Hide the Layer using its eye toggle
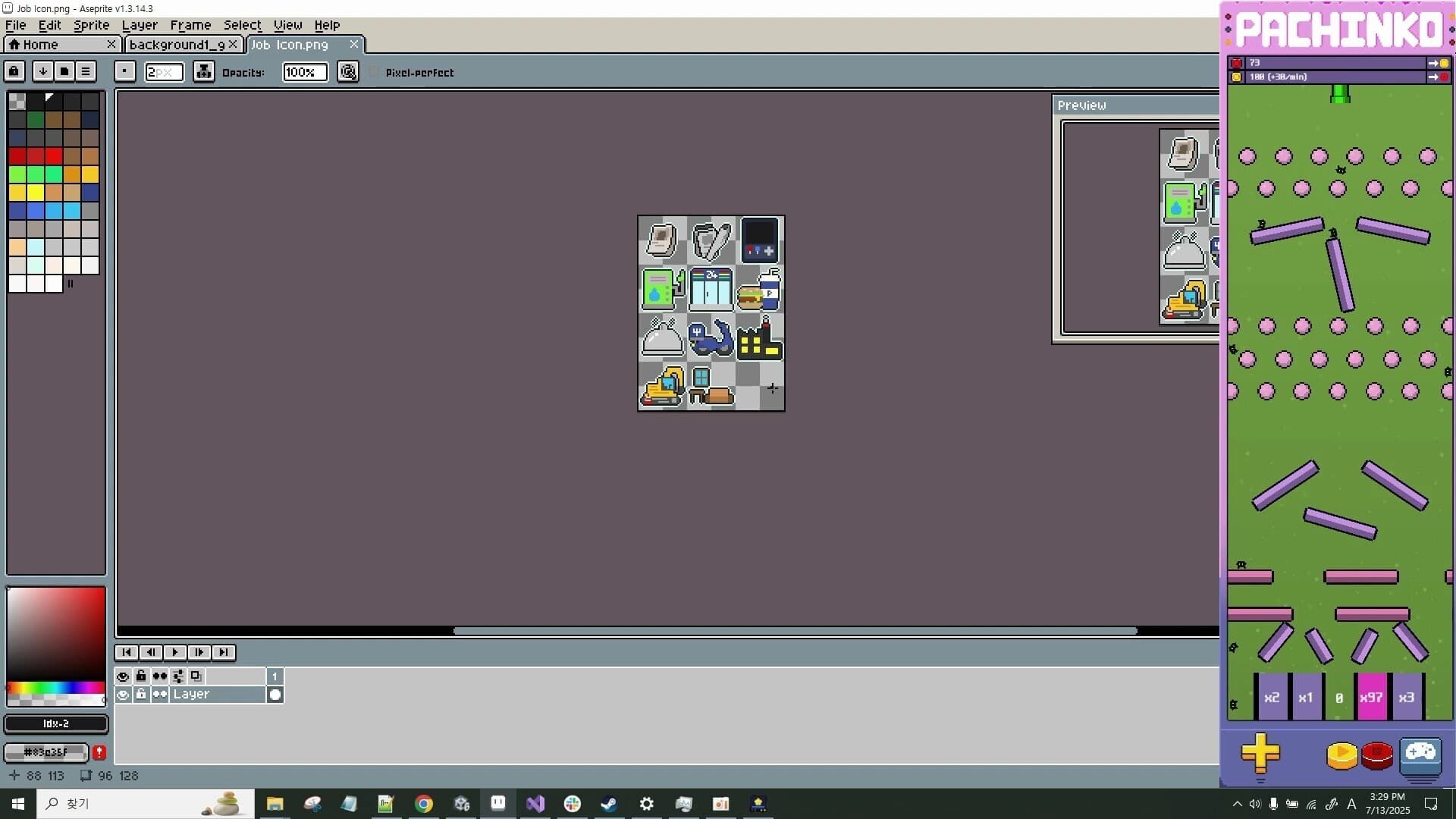The image size is (1456, 819). pos(123,694)
